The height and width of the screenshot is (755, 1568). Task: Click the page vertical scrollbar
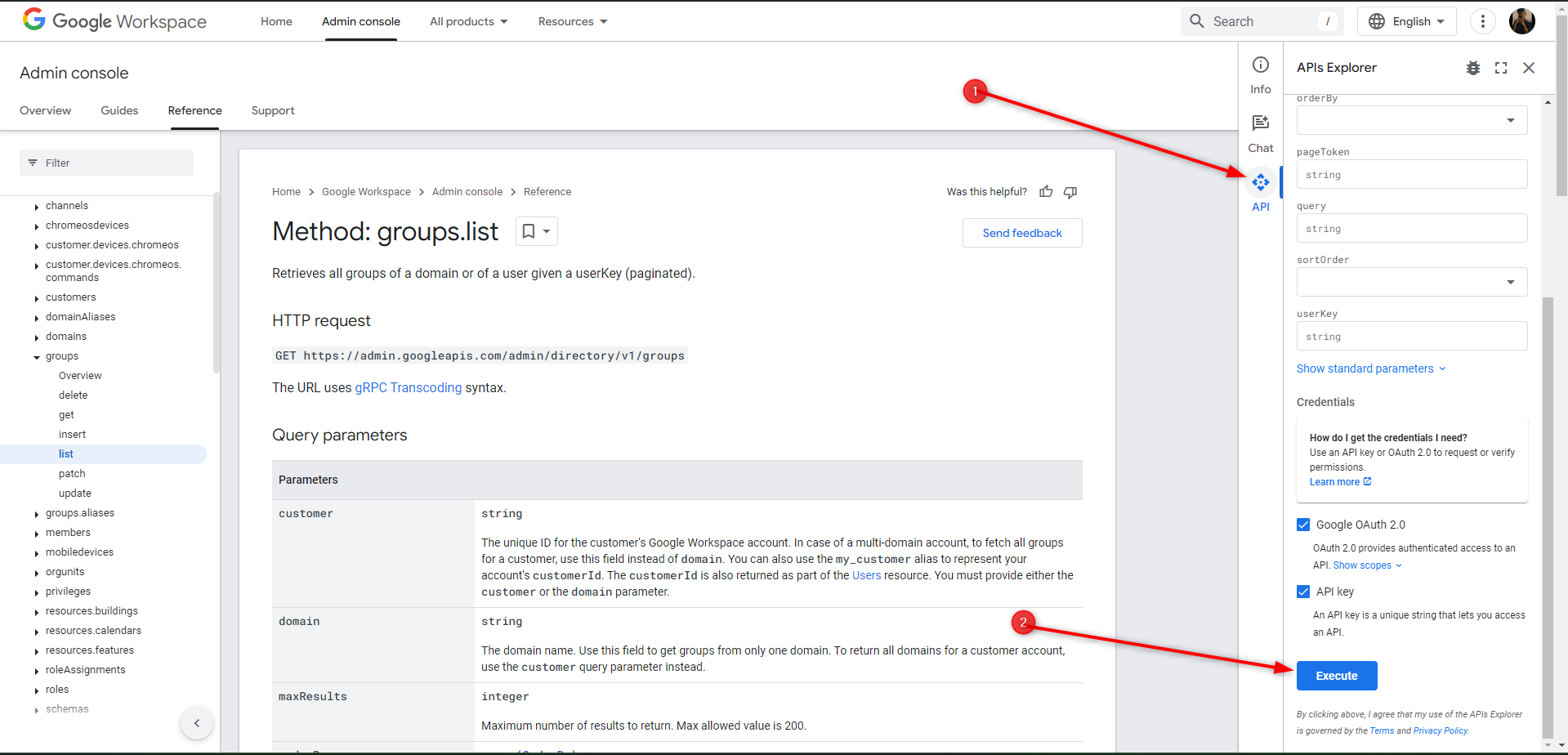(1561, 106)
